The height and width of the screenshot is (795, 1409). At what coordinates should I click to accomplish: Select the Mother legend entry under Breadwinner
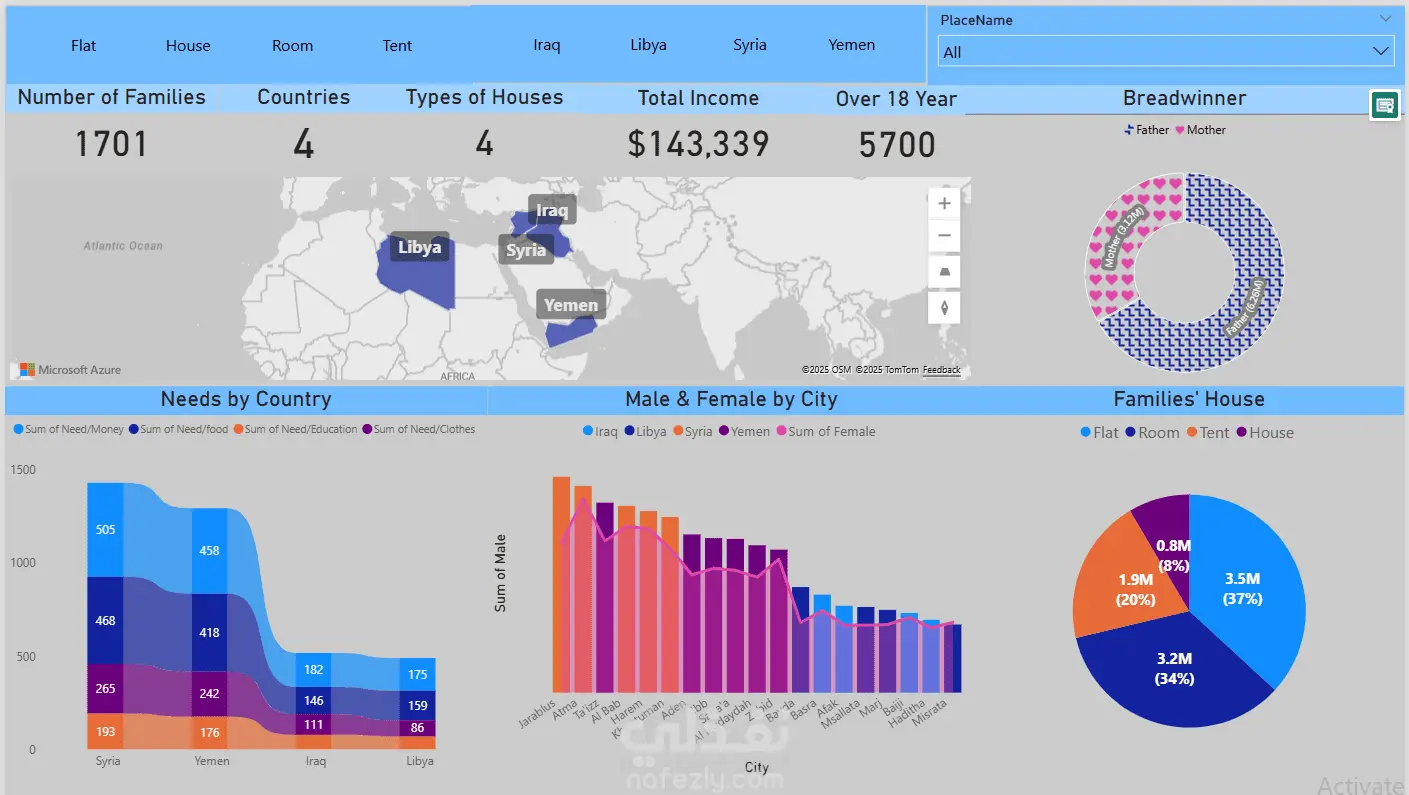click(1200, 130)
